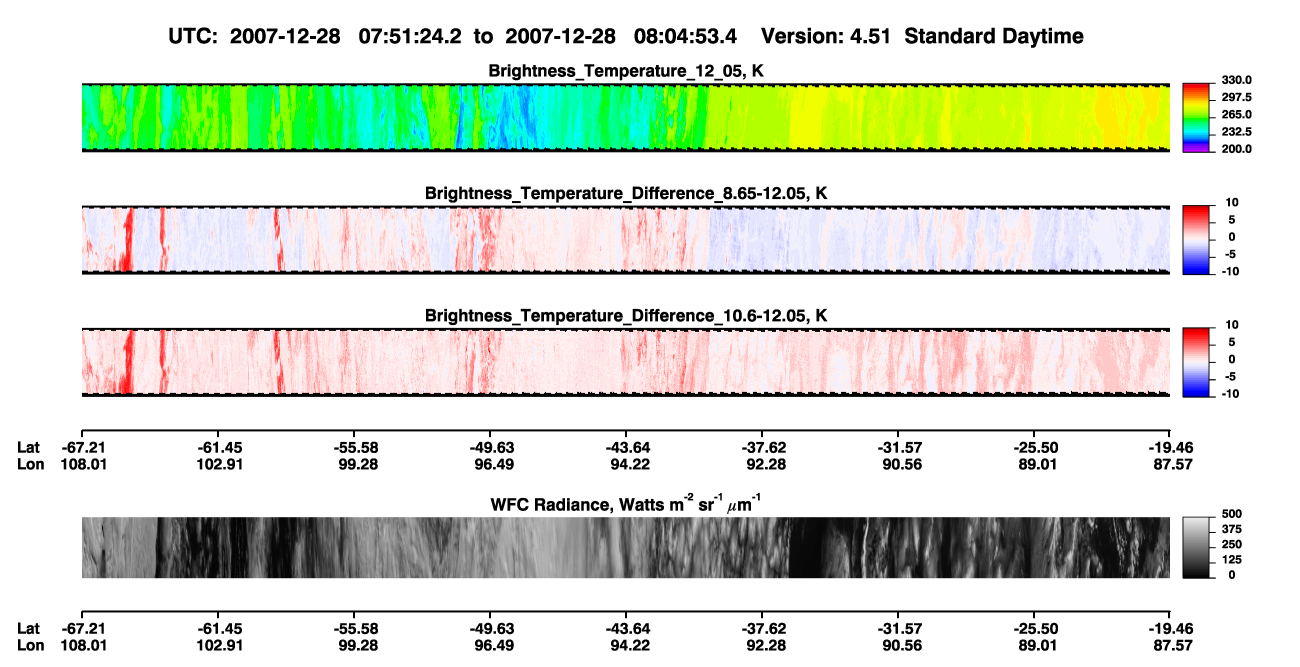The image size is (1300, 667).
Task: Select the Brightness_Temperature_Difference_8.65-12.05, K title
Action: (626, 193)
